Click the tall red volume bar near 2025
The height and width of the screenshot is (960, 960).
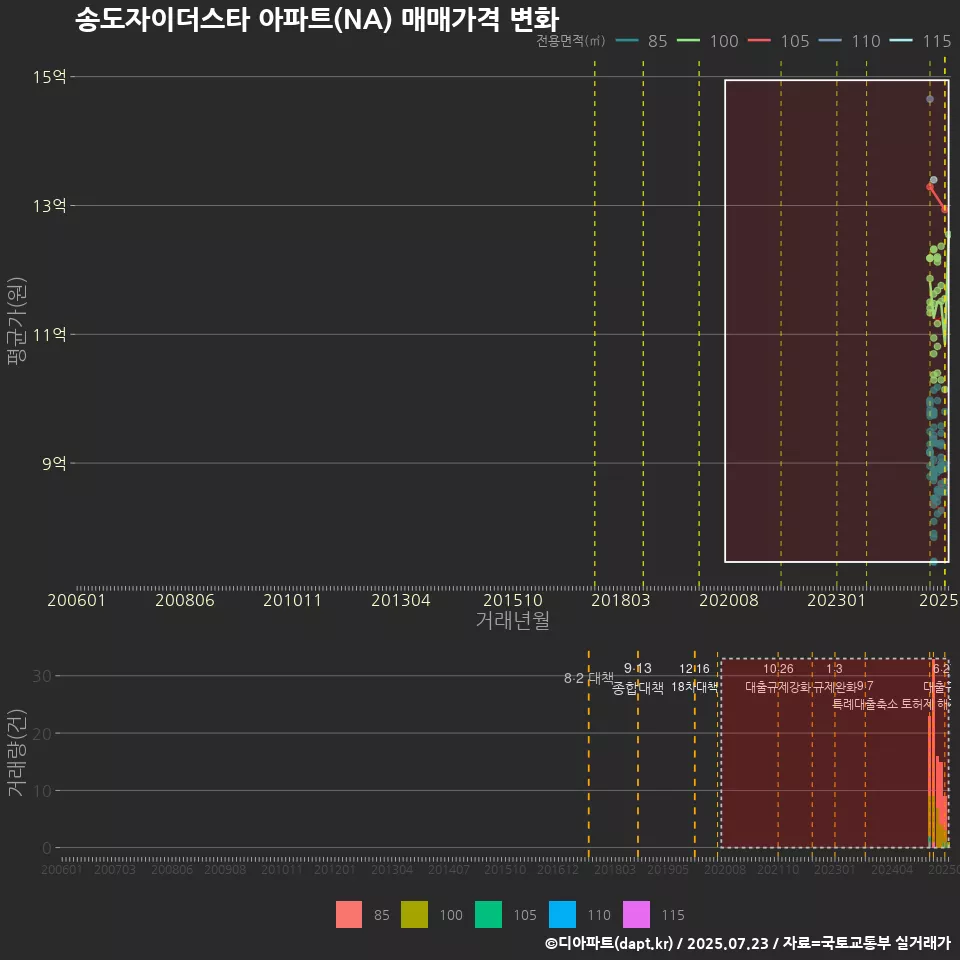point(930,780)
